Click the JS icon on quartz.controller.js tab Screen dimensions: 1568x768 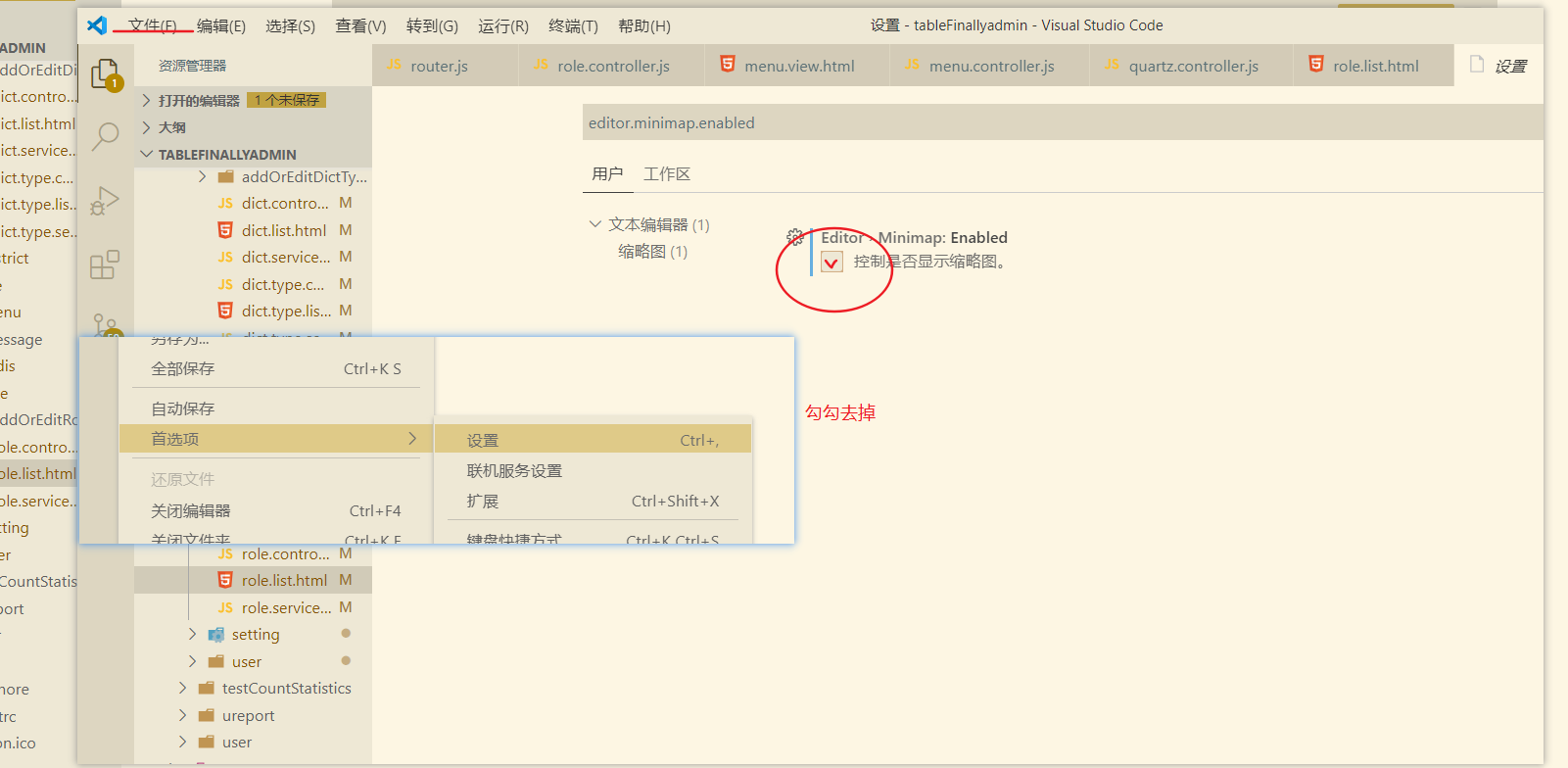[1112, 65]
